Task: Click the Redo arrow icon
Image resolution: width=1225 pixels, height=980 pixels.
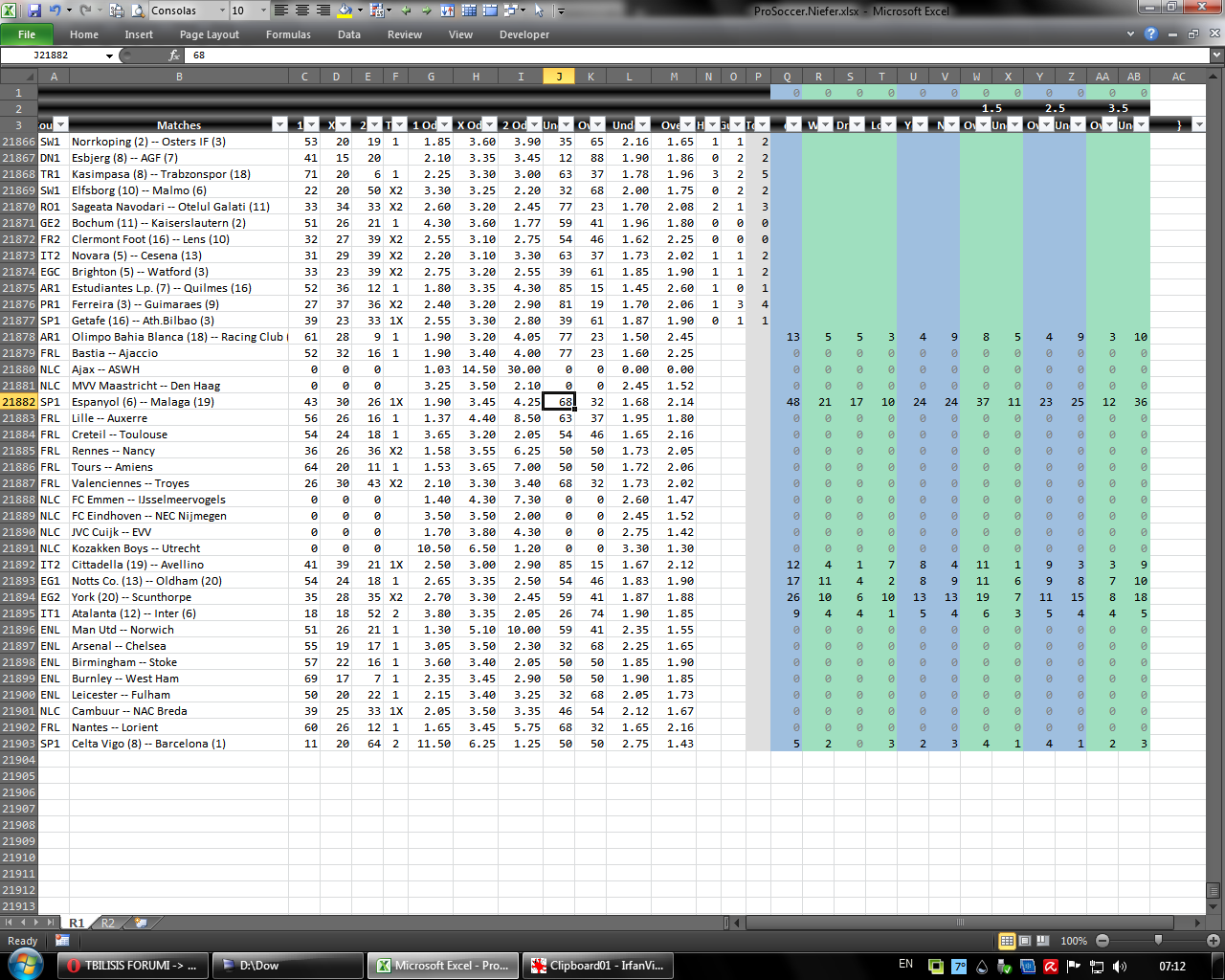Action: [86, 11]
